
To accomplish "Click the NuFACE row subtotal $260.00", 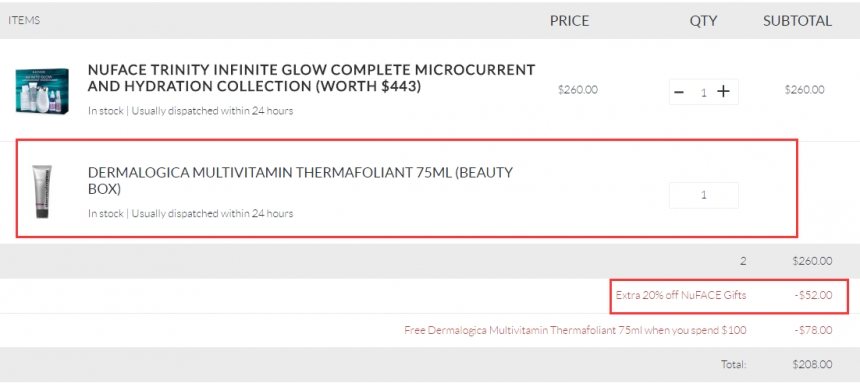I will [x=804, y=90].
